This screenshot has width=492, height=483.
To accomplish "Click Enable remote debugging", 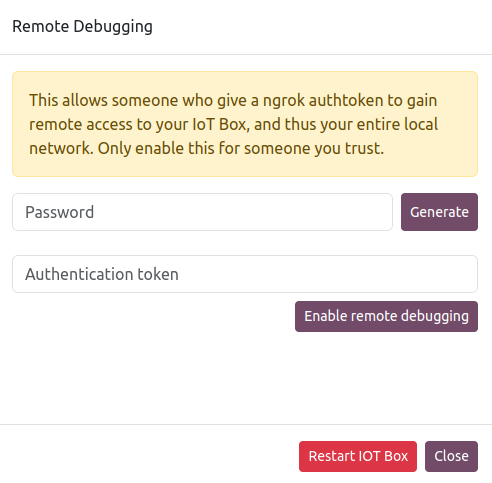I will pyautogui.click(x=386, y=316).
